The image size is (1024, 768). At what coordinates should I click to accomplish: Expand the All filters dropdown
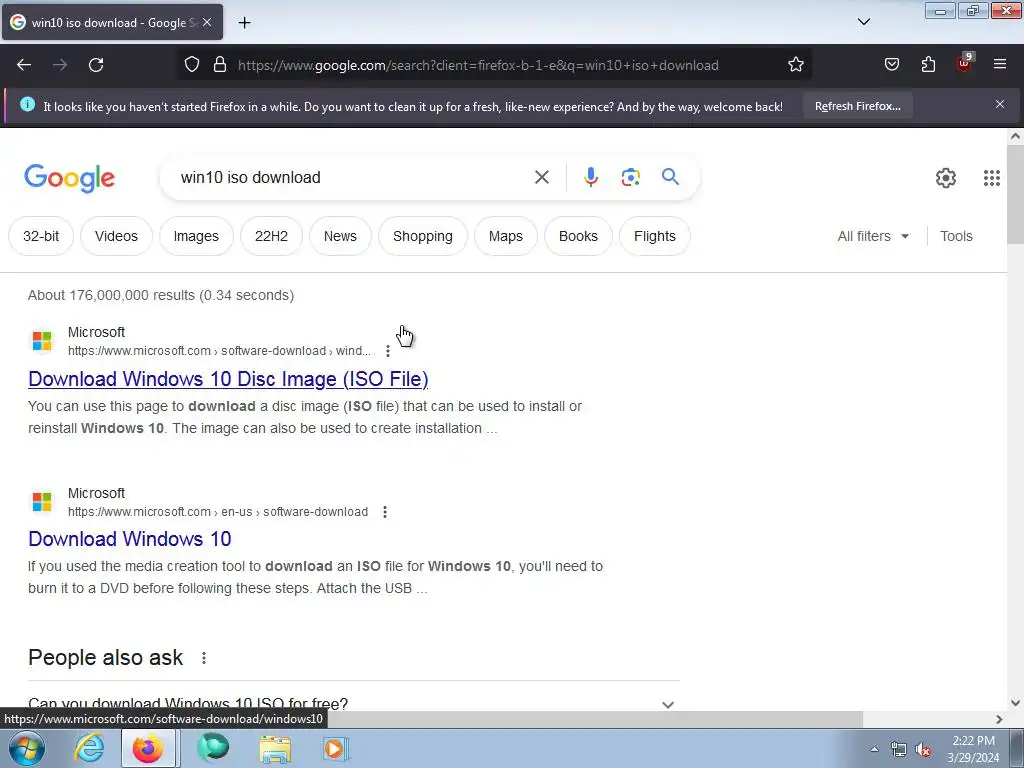(873, 236)
